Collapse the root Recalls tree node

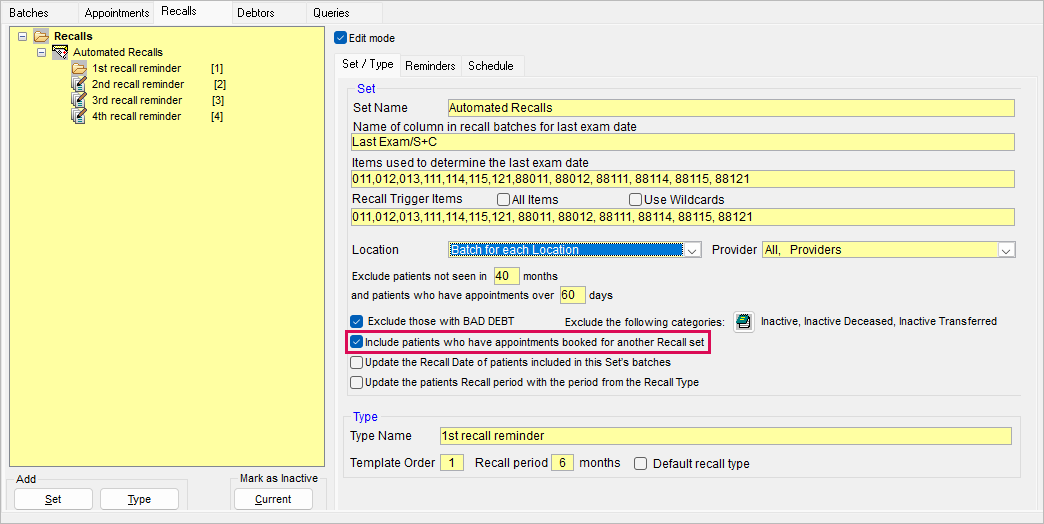pyautogui.click(x=22, y=37)
